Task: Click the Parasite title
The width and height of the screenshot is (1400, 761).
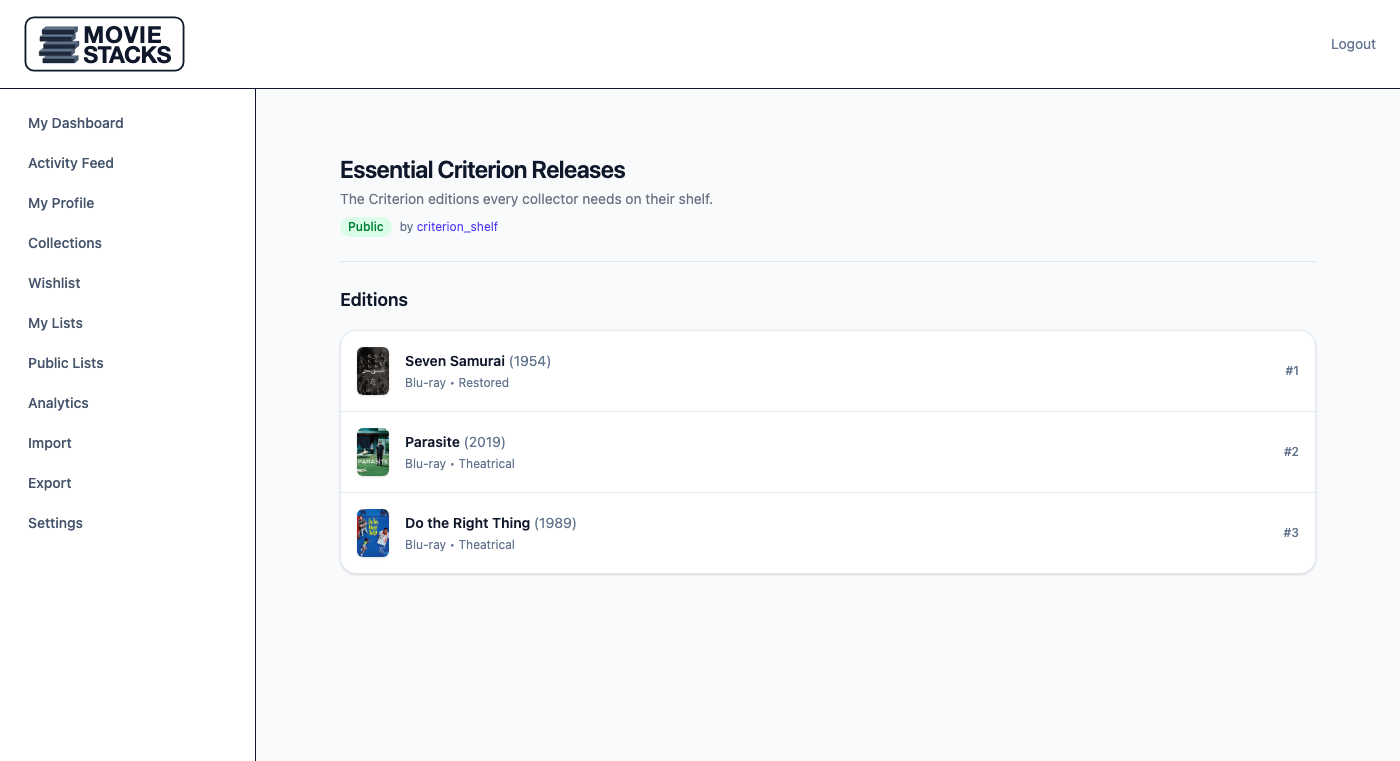Action: coord(432,442)
